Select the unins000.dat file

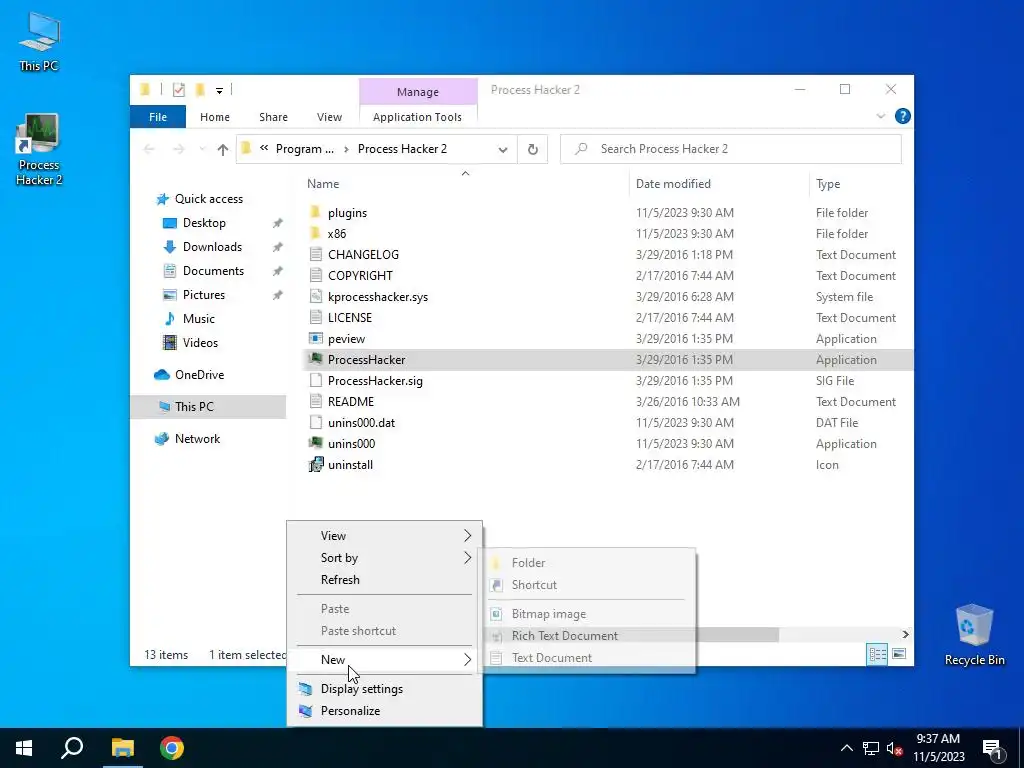[361, 423]
